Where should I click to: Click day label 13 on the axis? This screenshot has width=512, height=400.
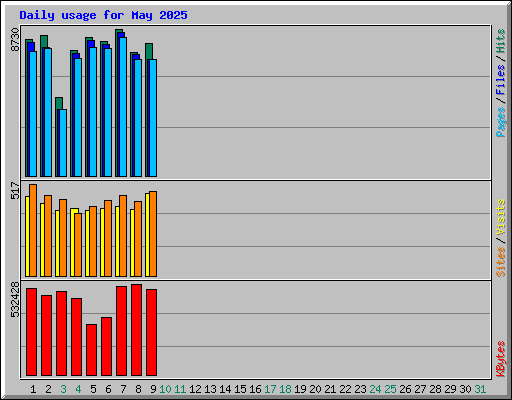tap(210, 389)
